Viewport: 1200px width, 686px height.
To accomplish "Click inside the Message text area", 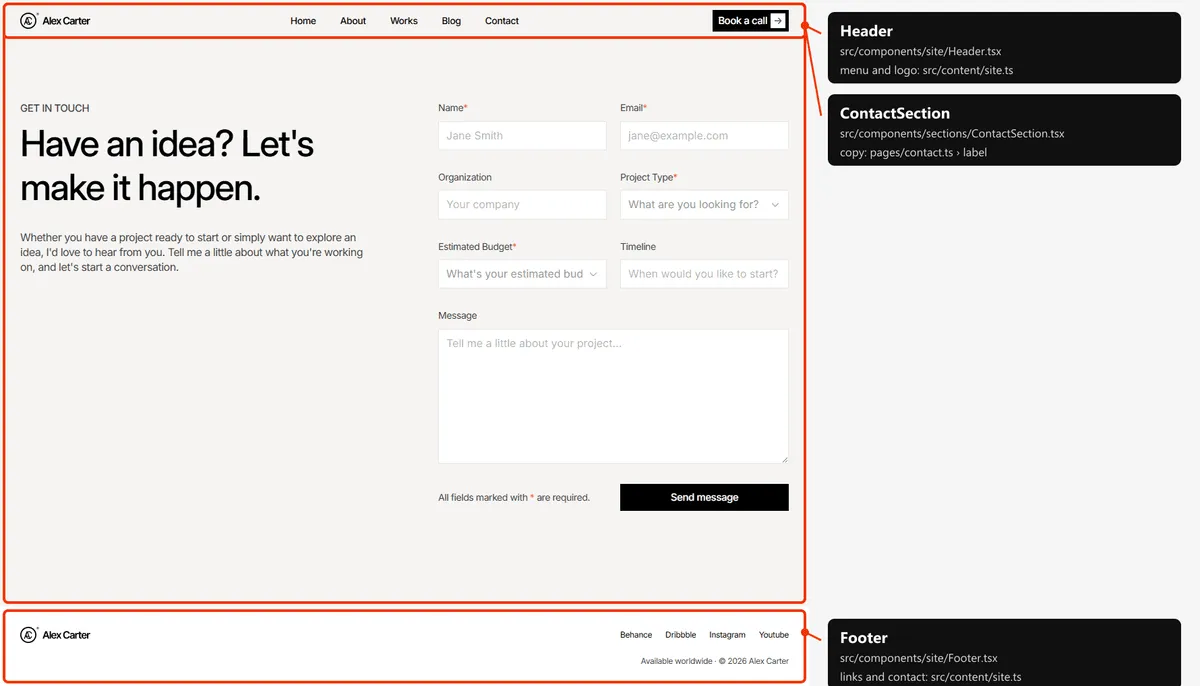I will [x=613, y=396].
